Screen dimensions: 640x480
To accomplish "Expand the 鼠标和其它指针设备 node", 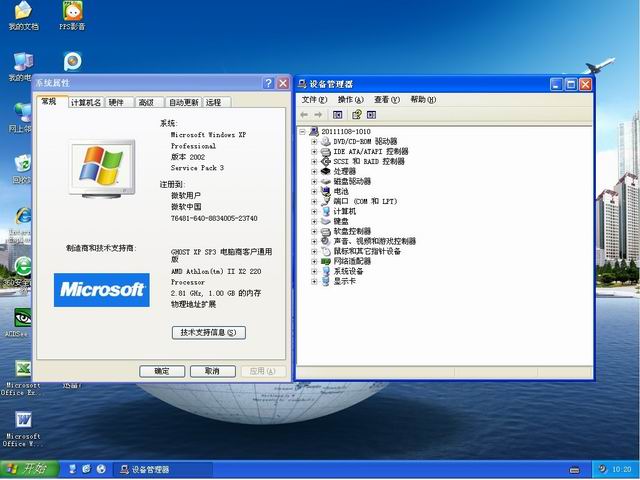I will (x=314, y=251).
